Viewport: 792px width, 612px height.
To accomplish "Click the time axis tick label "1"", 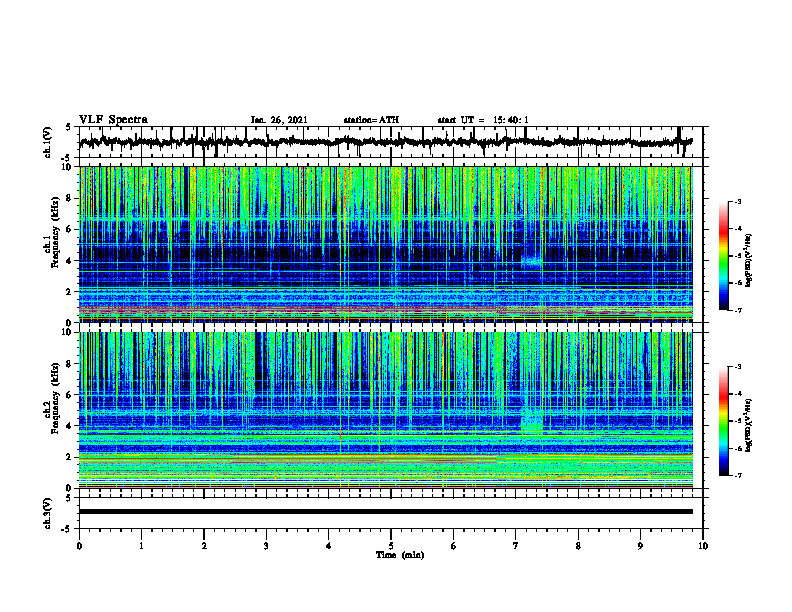I will click(x=141, y=546).
